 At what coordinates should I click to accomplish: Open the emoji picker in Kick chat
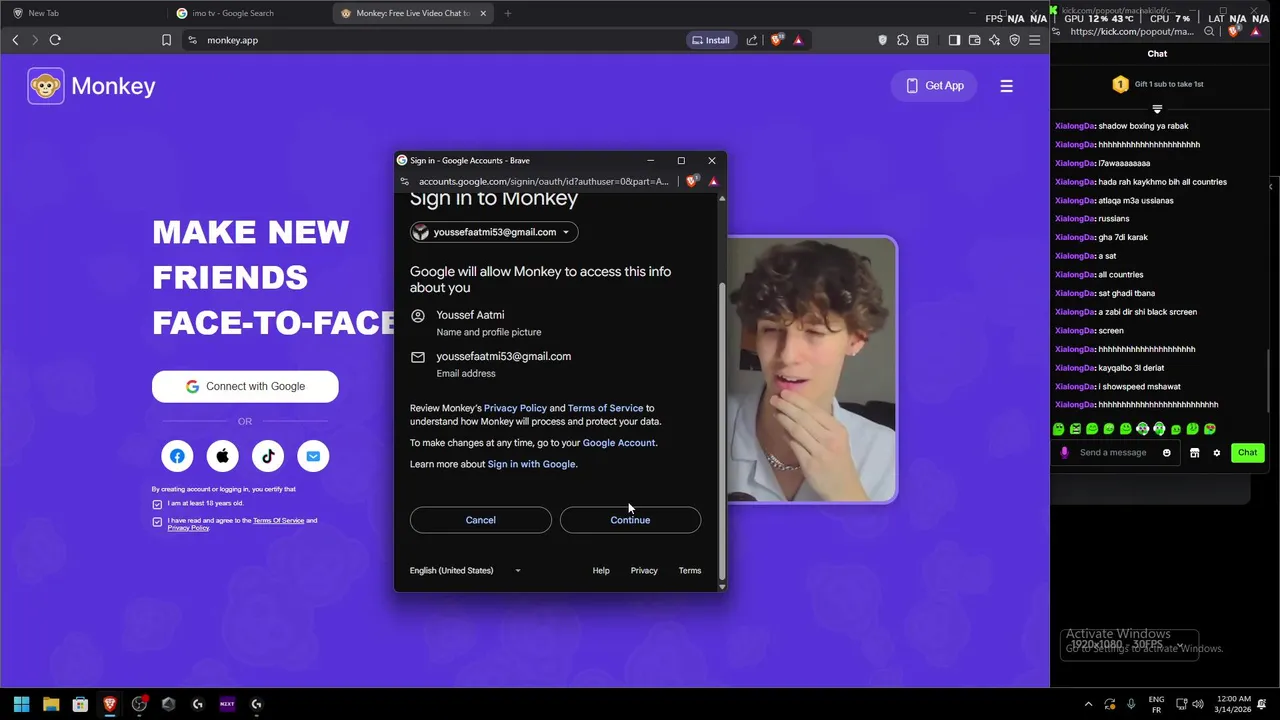[1167, 453]
